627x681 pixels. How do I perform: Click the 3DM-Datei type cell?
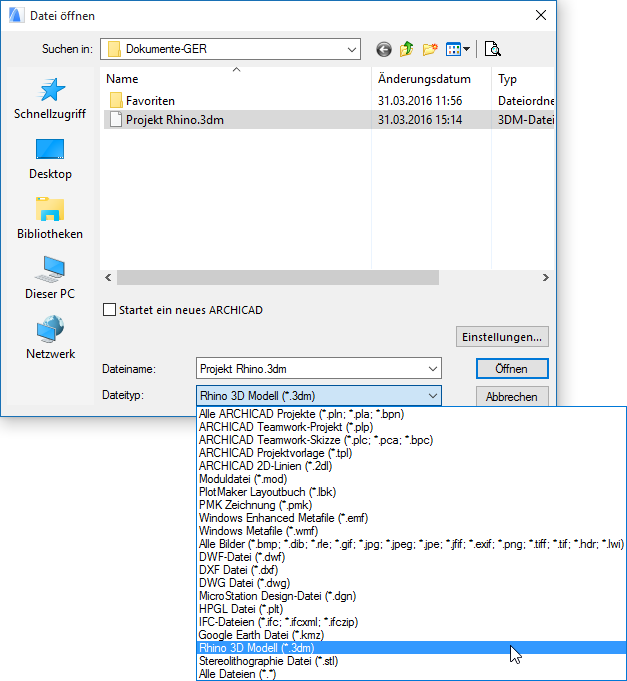click(526, 120)
